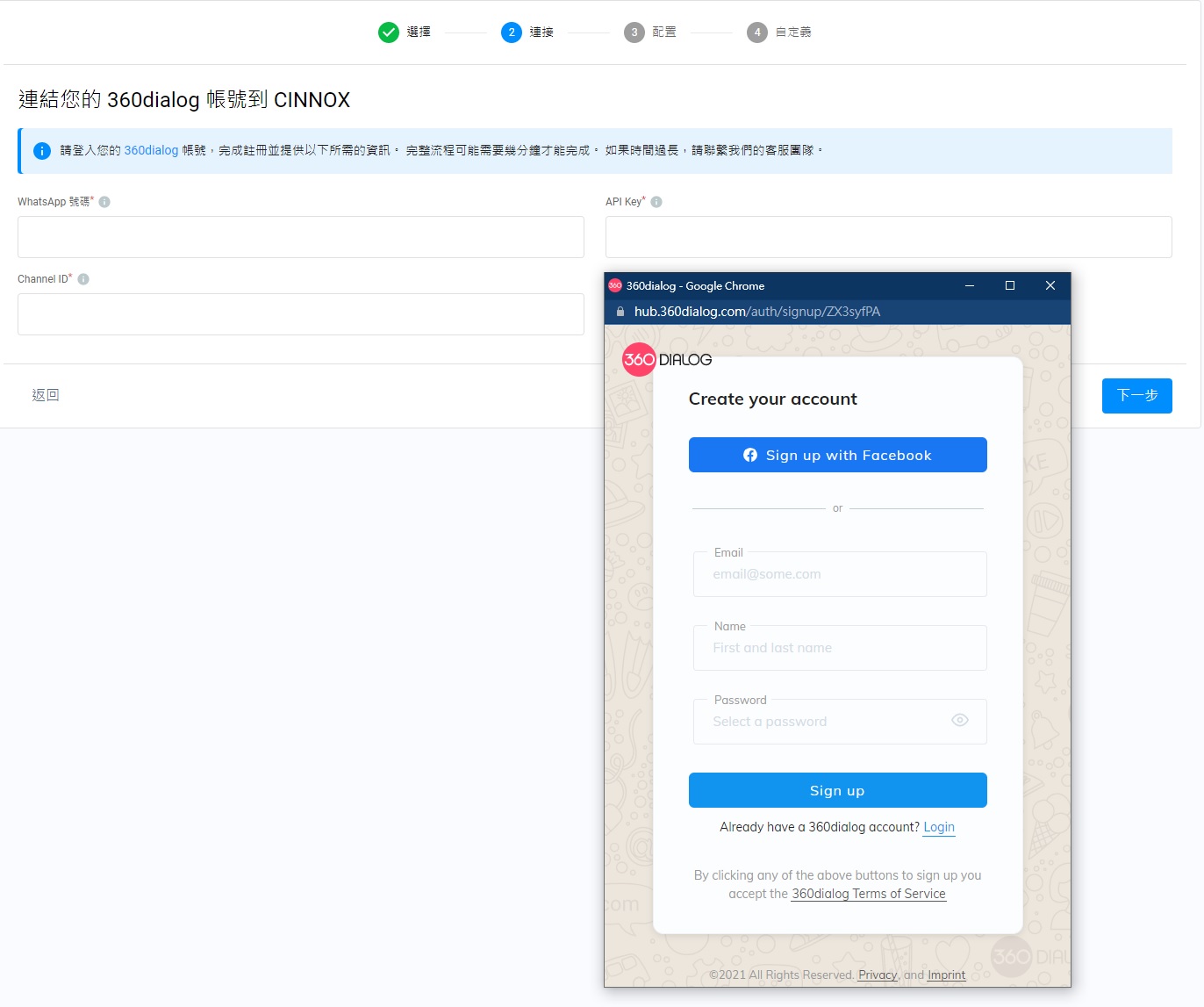The image size is (1204, 1007).
Task: Focus the Email field in the signup popup
Action: 840,574
